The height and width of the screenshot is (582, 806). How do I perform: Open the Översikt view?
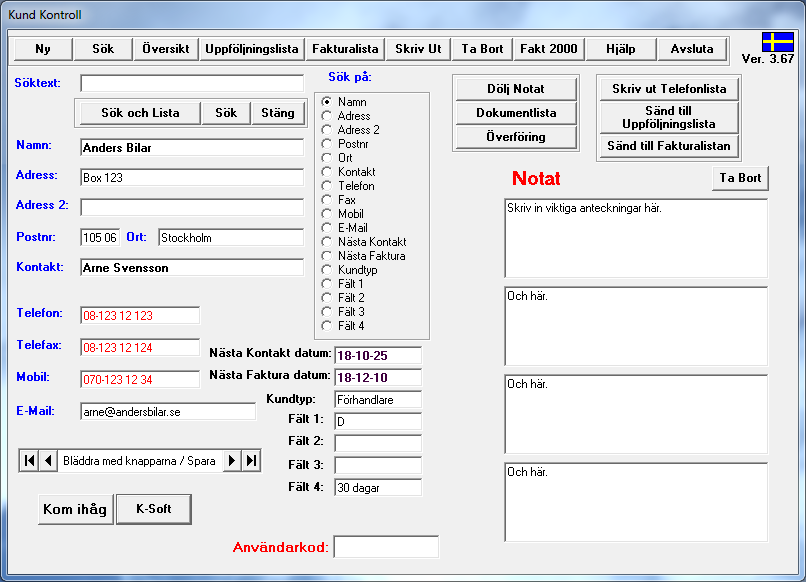click(x=166, y=49)
